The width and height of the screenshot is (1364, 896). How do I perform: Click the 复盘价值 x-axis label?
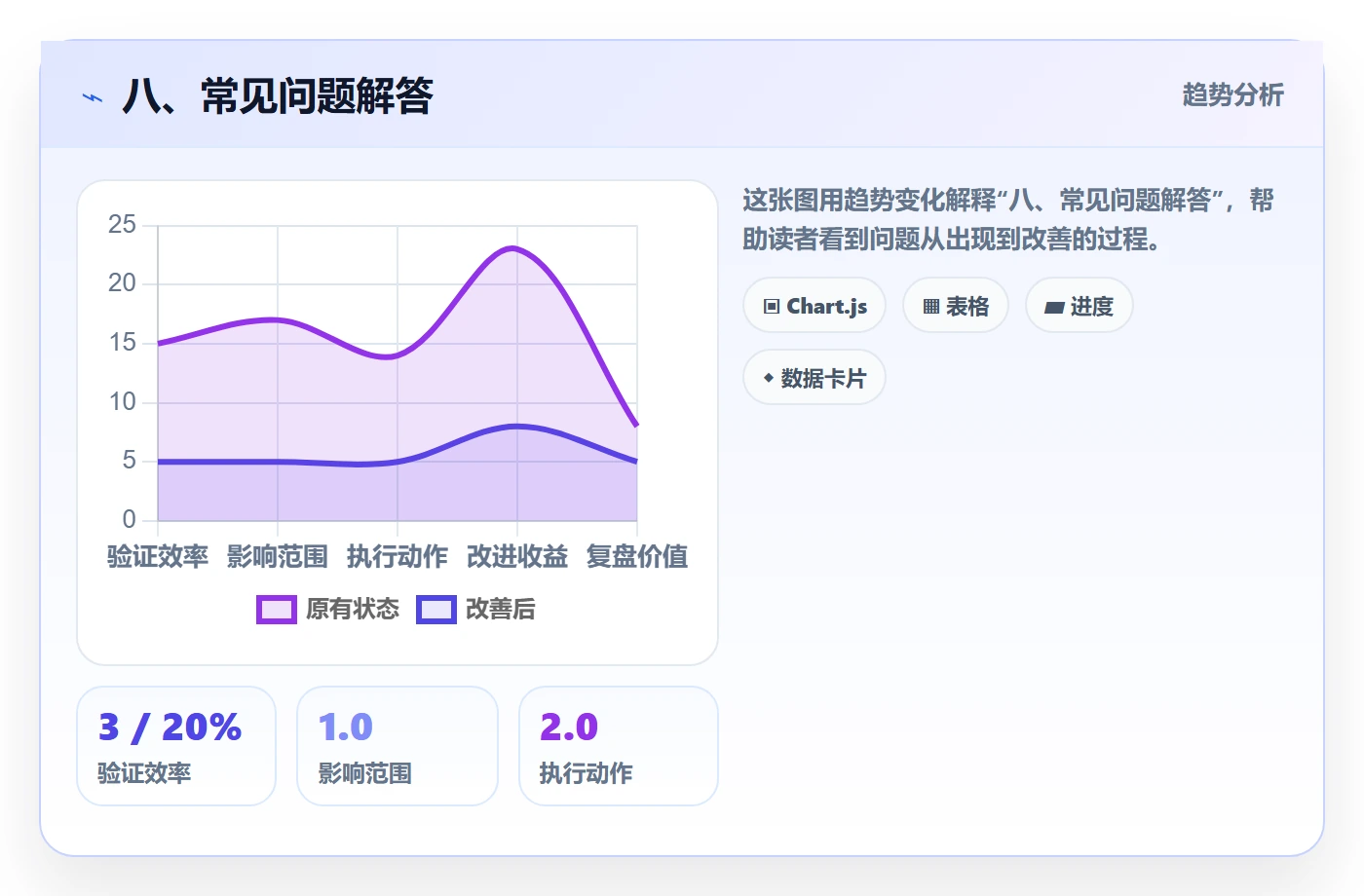point(637,556)
